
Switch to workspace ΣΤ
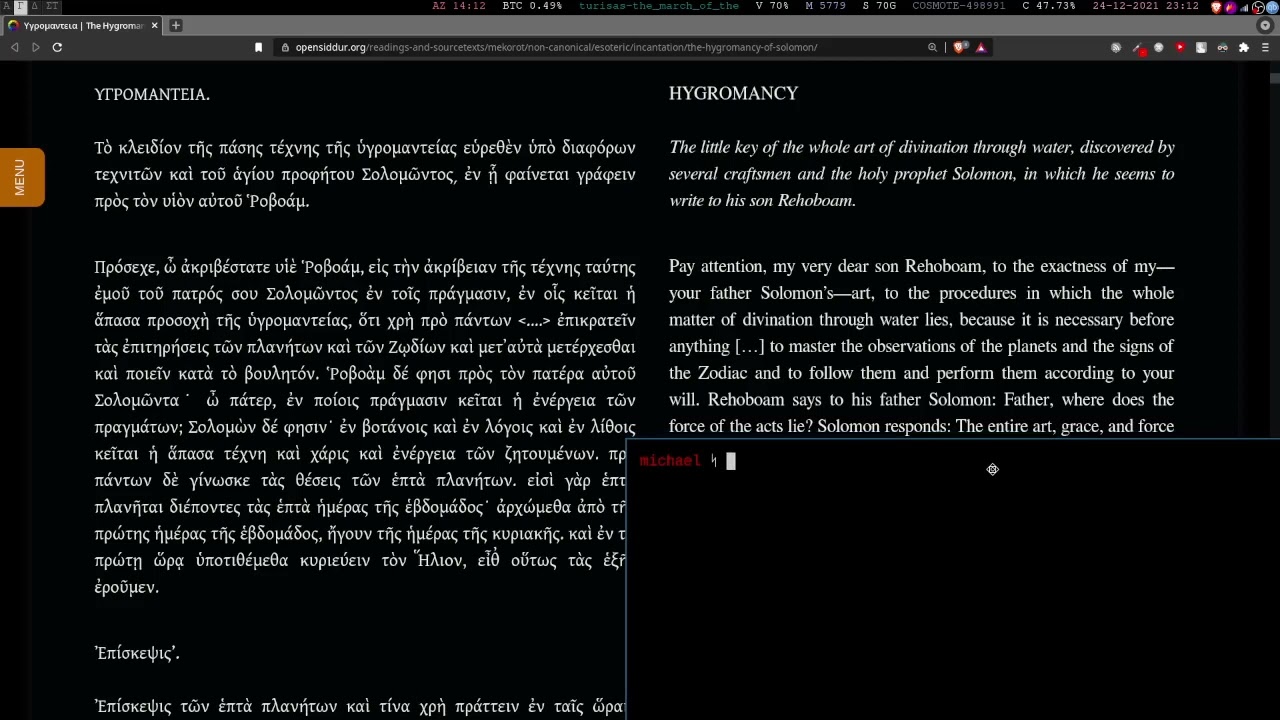tap(52, 6)
